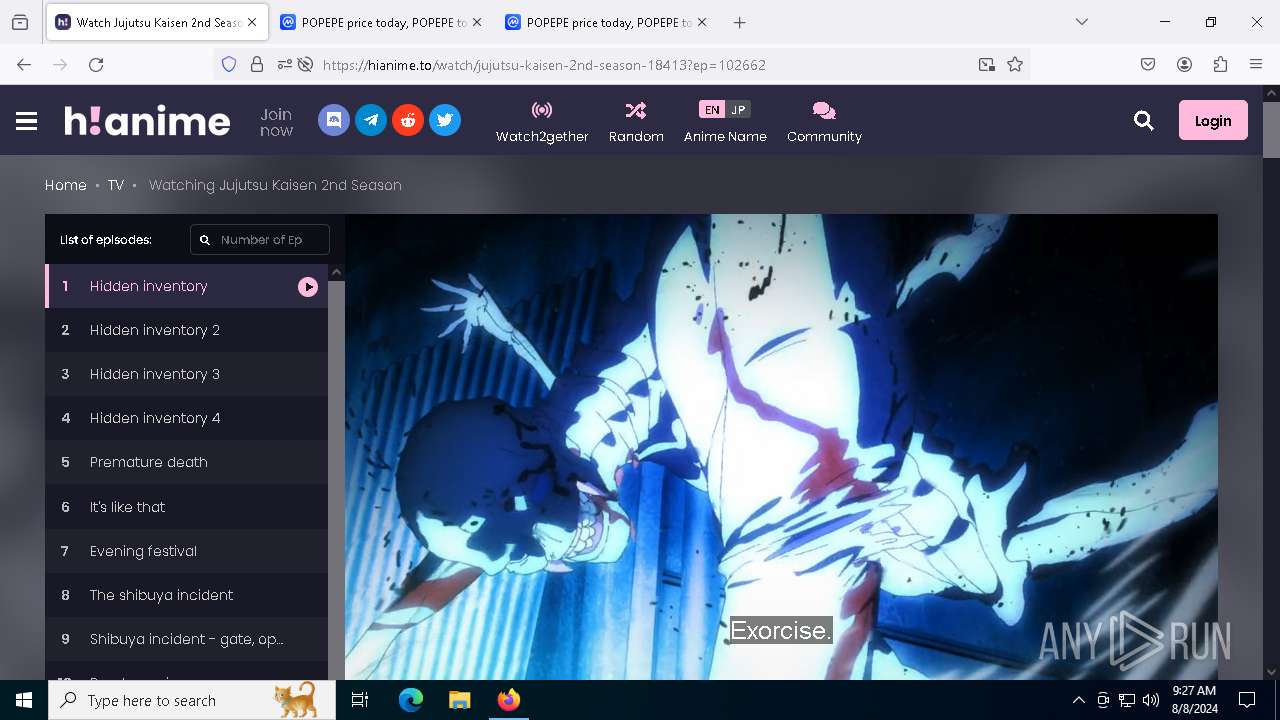The image size is (1280, 720).
Task: Open the Twitter join link icon
Action: point(445,120)
